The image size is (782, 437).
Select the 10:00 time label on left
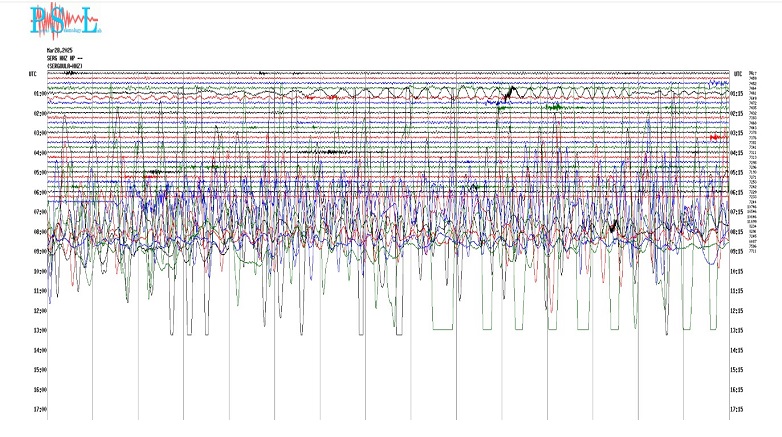point(40,271)
